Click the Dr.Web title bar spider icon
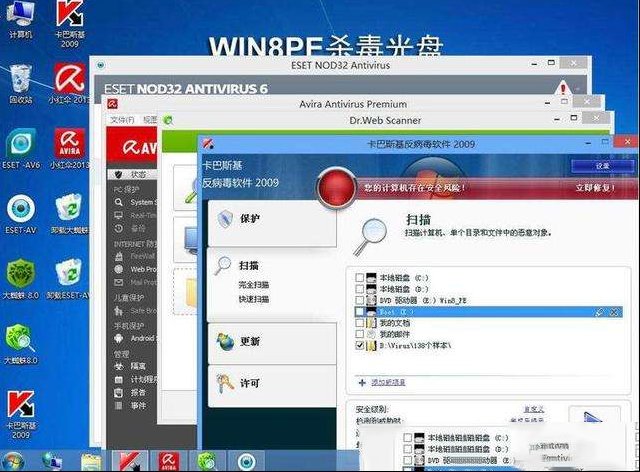 click(168, 120)
